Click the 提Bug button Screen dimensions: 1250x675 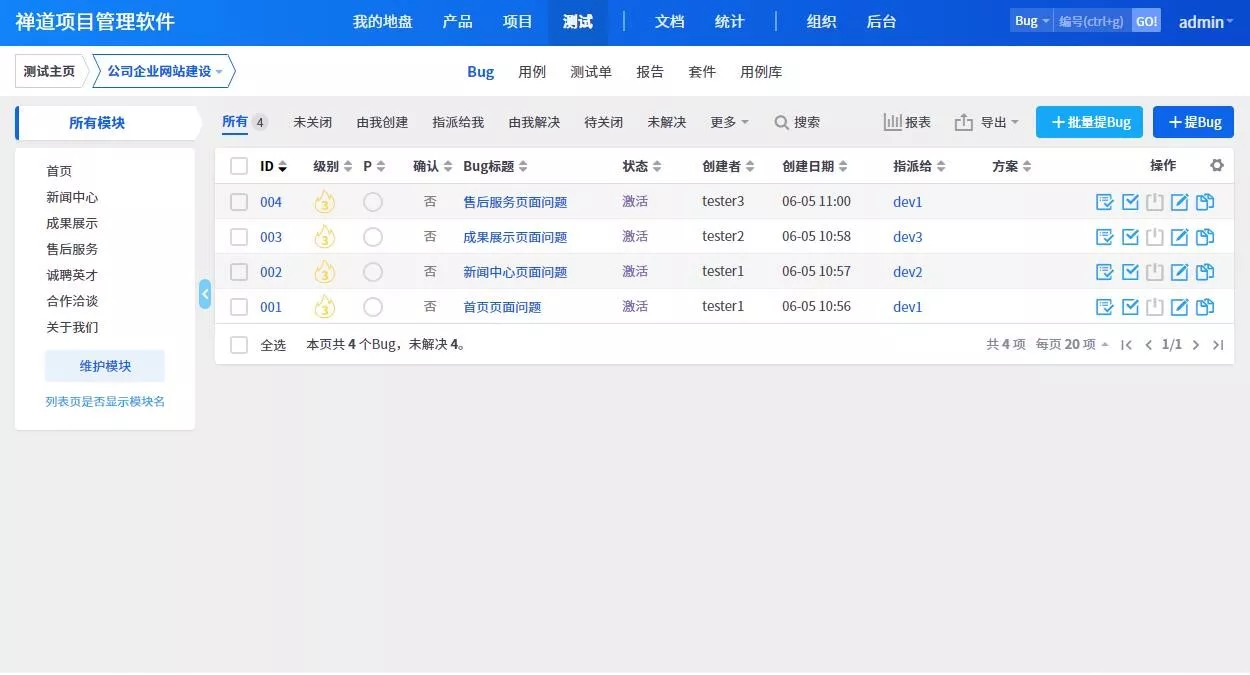click(x=1193, y=122)
